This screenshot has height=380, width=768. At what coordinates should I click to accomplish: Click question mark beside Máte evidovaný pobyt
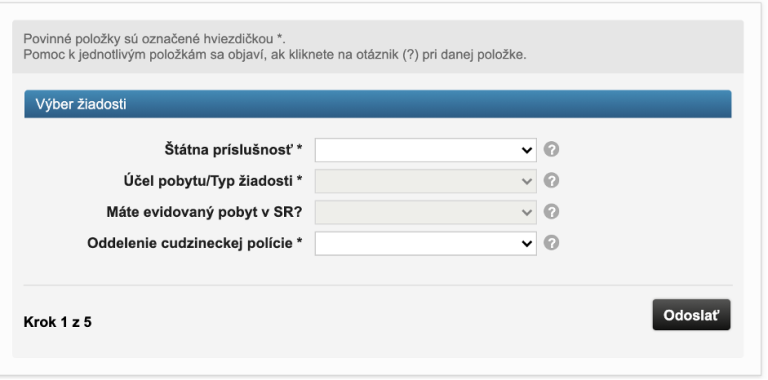tap(551, 212)
